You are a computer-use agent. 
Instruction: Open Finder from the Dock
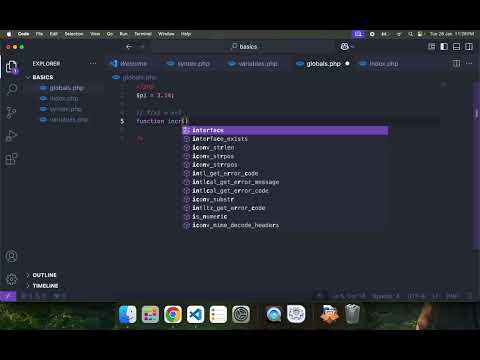tap(128, 314)
